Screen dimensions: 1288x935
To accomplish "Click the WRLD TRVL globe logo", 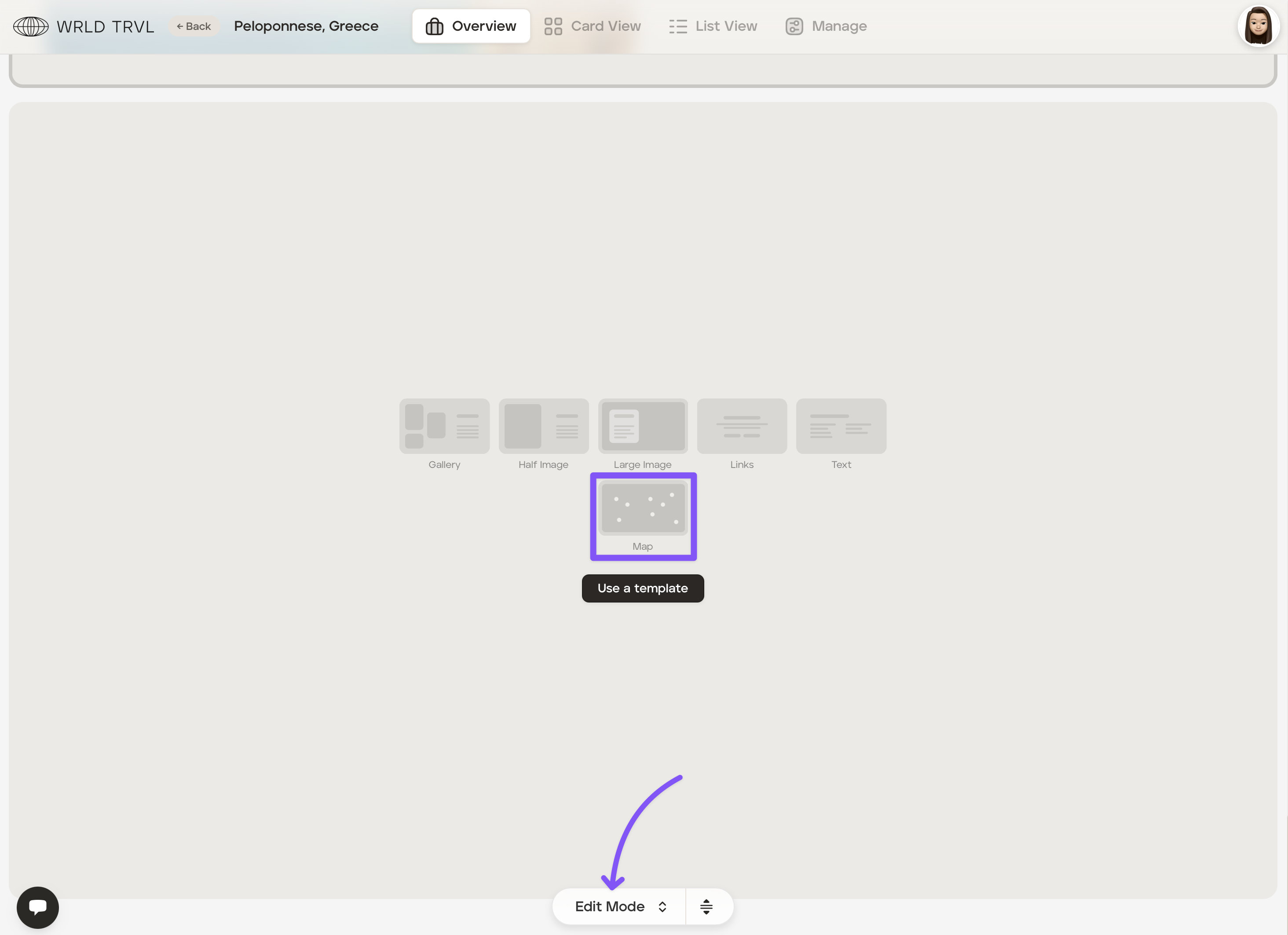I will pyautogui.click(x=31, y=26).
